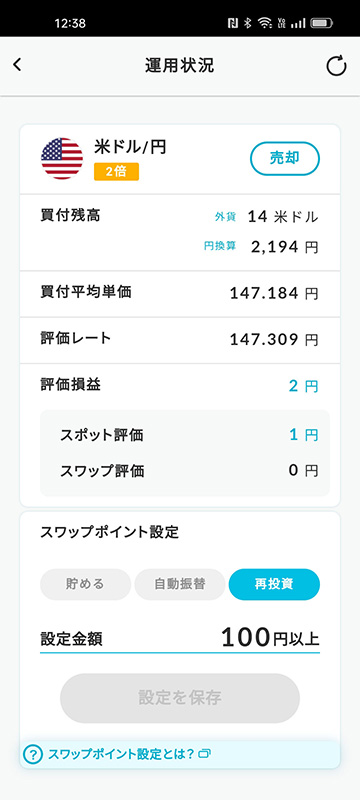Edit the 設定金額 amount field

pos(179,638)
